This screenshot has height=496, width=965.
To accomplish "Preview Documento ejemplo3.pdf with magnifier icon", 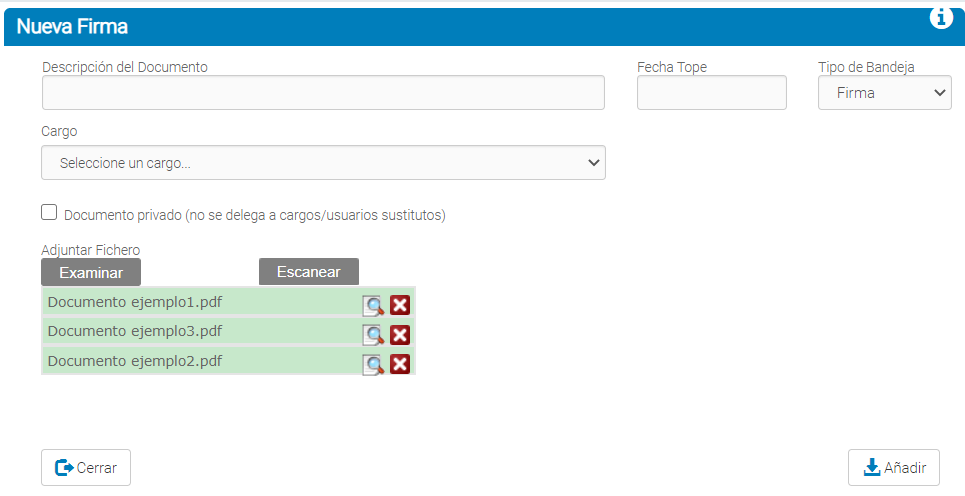I will point(373,335).
